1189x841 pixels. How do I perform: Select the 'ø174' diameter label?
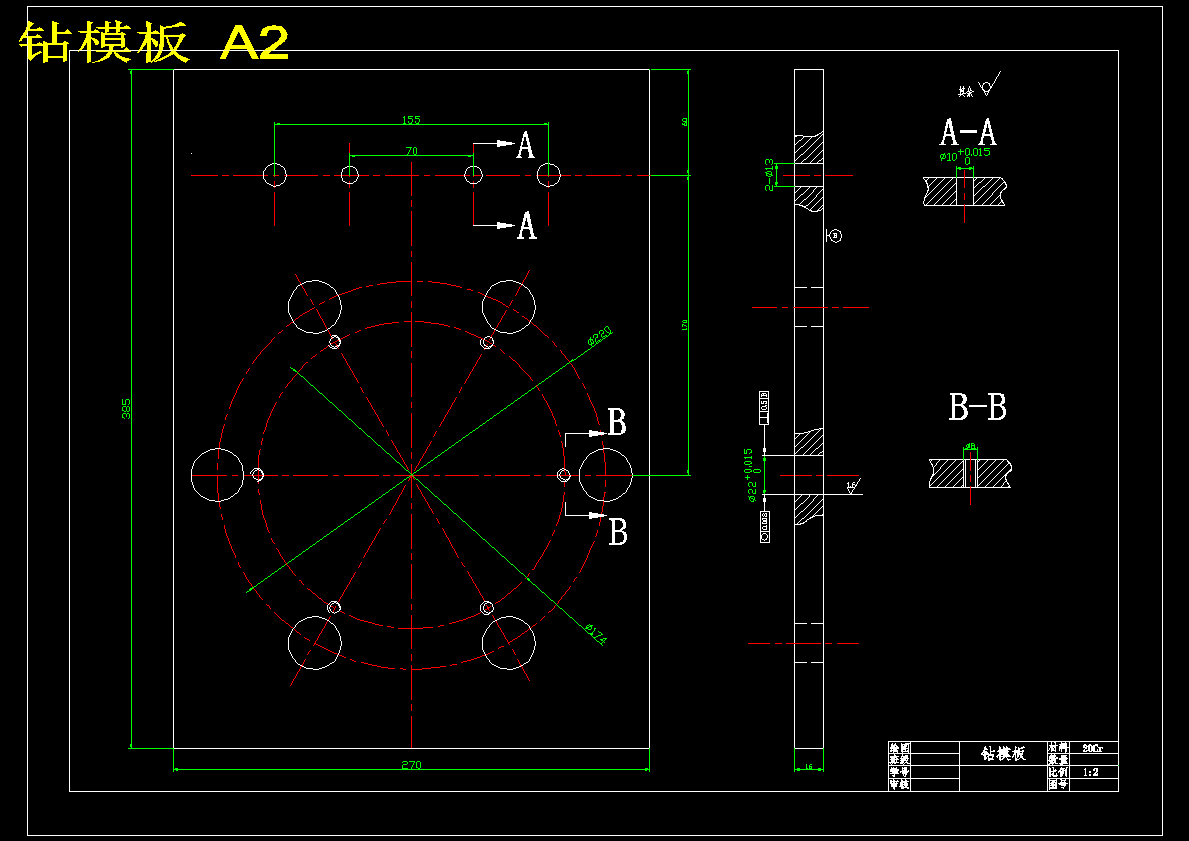[x=596, y=634]
